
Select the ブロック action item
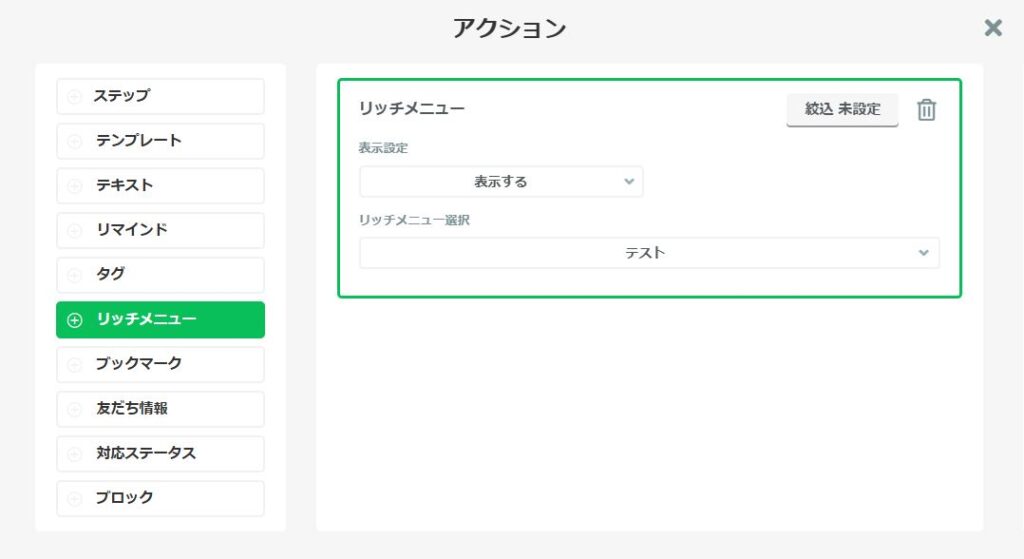click(x=160, y=498)
